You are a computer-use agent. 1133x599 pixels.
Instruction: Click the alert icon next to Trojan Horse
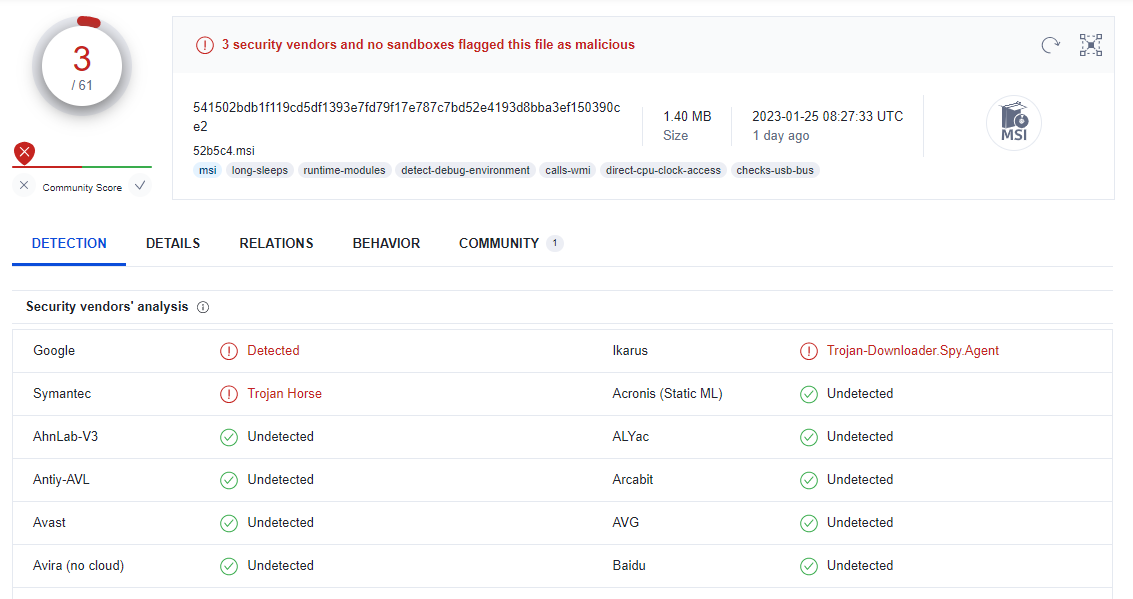pos(229,394)
